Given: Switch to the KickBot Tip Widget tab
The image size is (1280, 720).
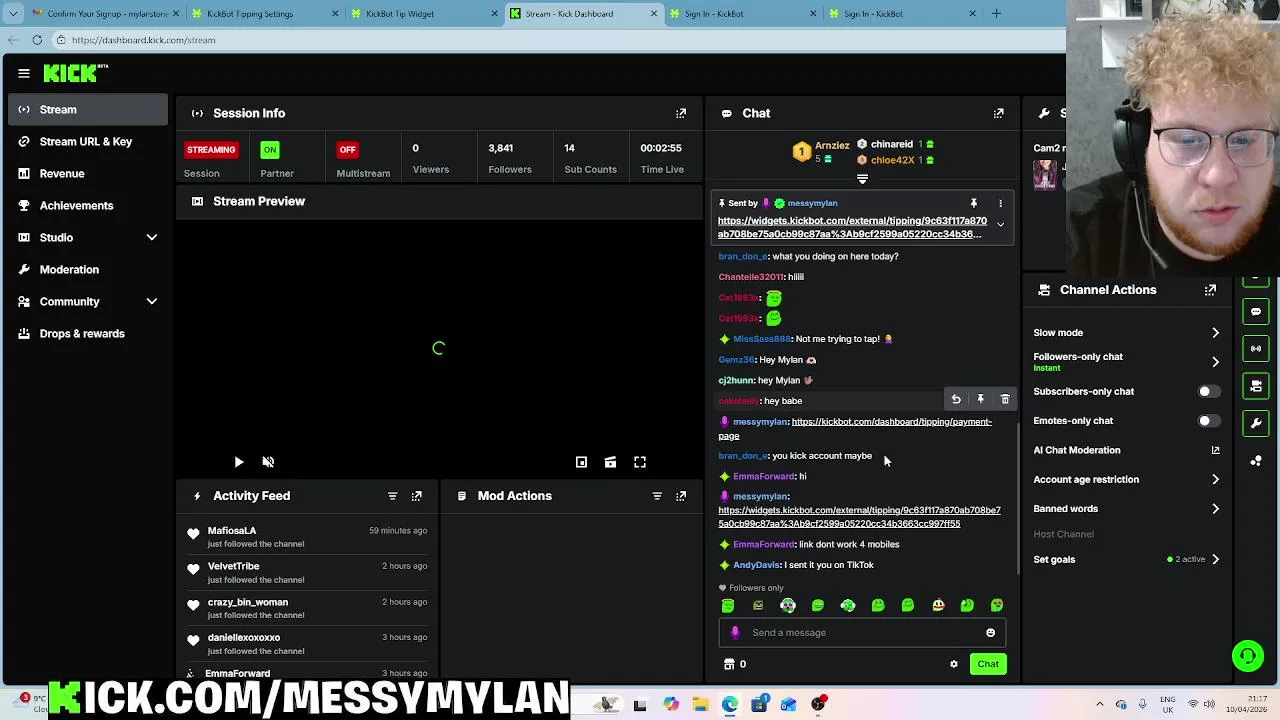Looking at the screenshot, I should tap(422, 13).
